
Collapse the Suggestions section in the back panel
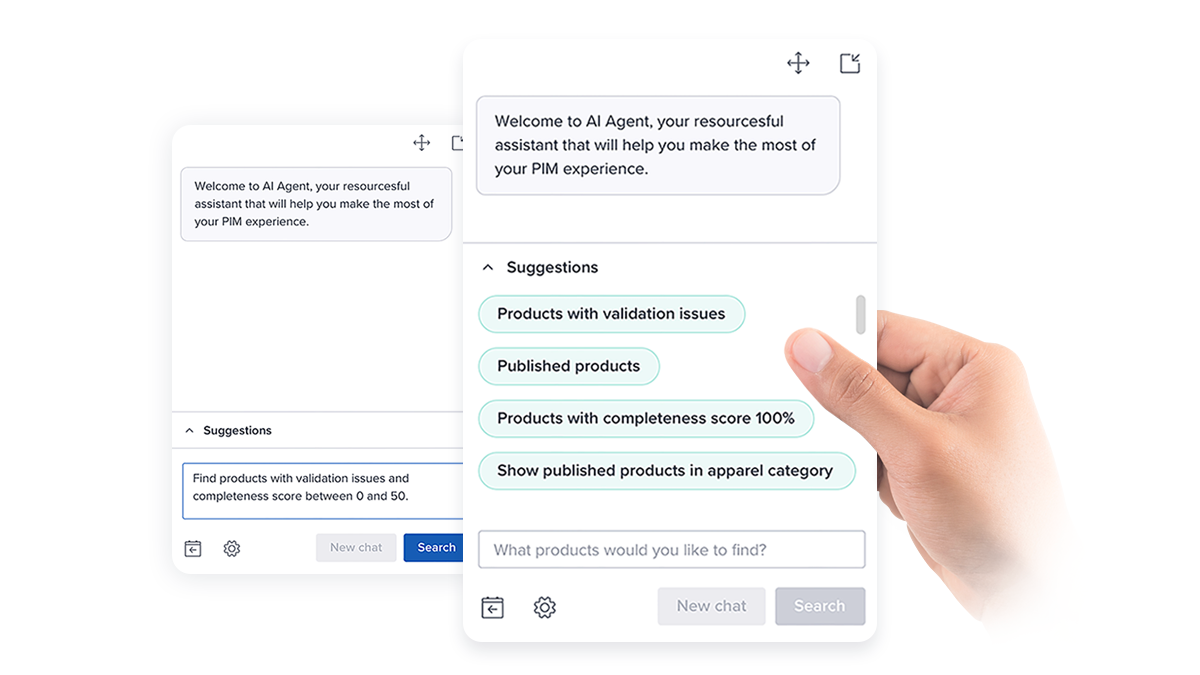point(190,431)
